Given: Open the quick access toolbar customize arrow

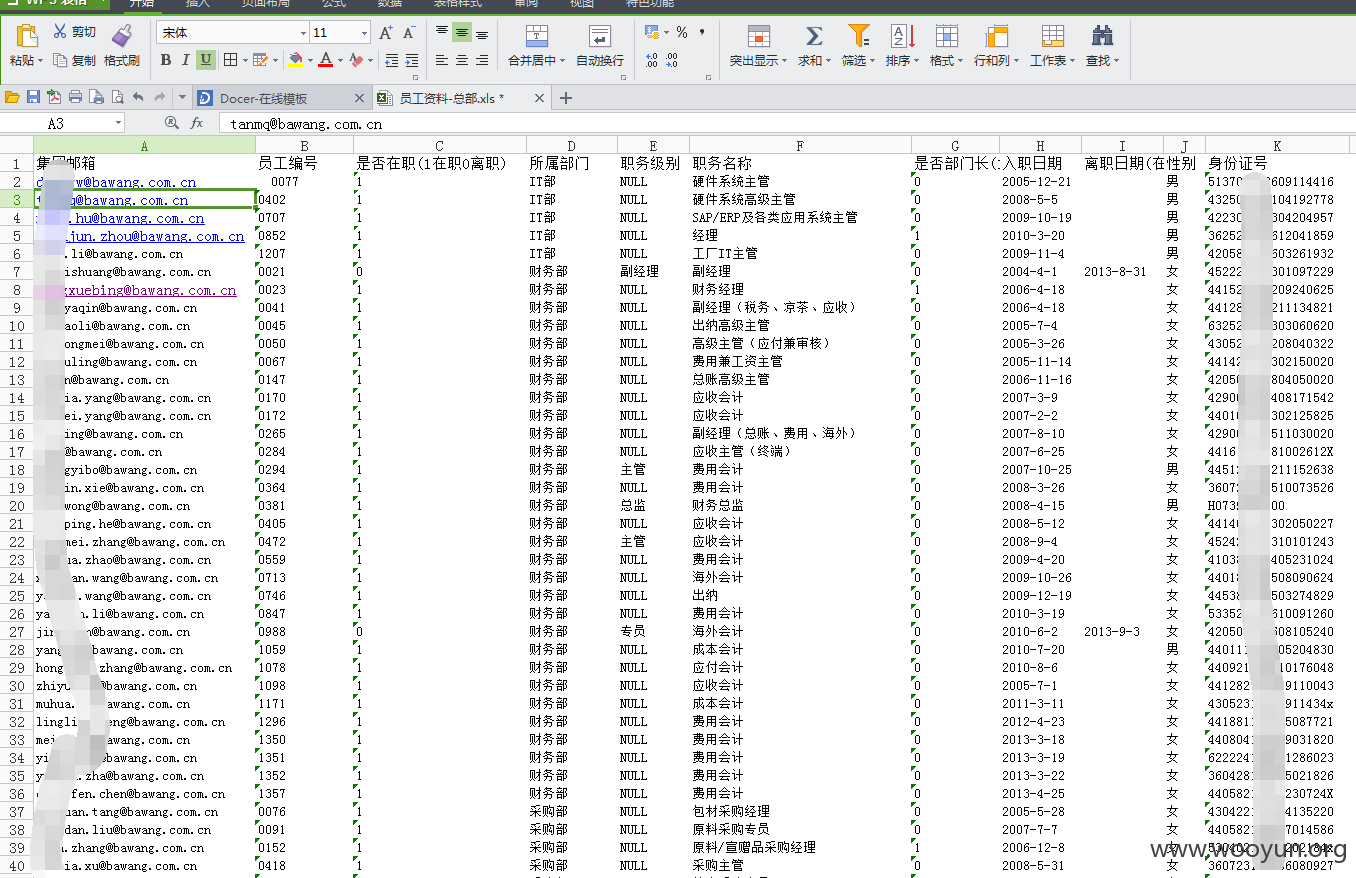Looking at the screenshot, I should click(x=182, y=97).
